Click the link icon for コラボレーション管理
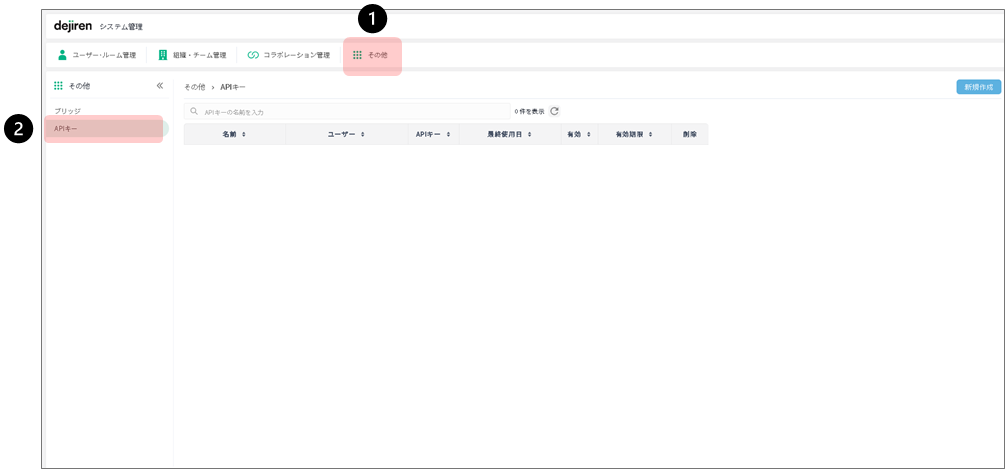This screenshot has height=469, width=1005. 253,55
